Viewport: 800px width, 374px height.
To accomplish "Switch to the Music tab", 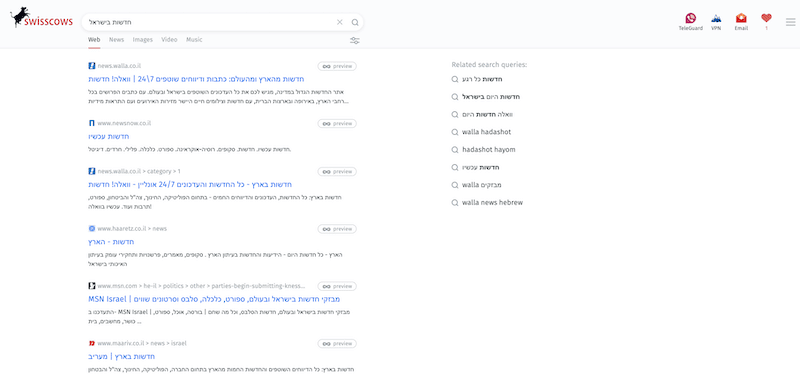I will [194, 40].
